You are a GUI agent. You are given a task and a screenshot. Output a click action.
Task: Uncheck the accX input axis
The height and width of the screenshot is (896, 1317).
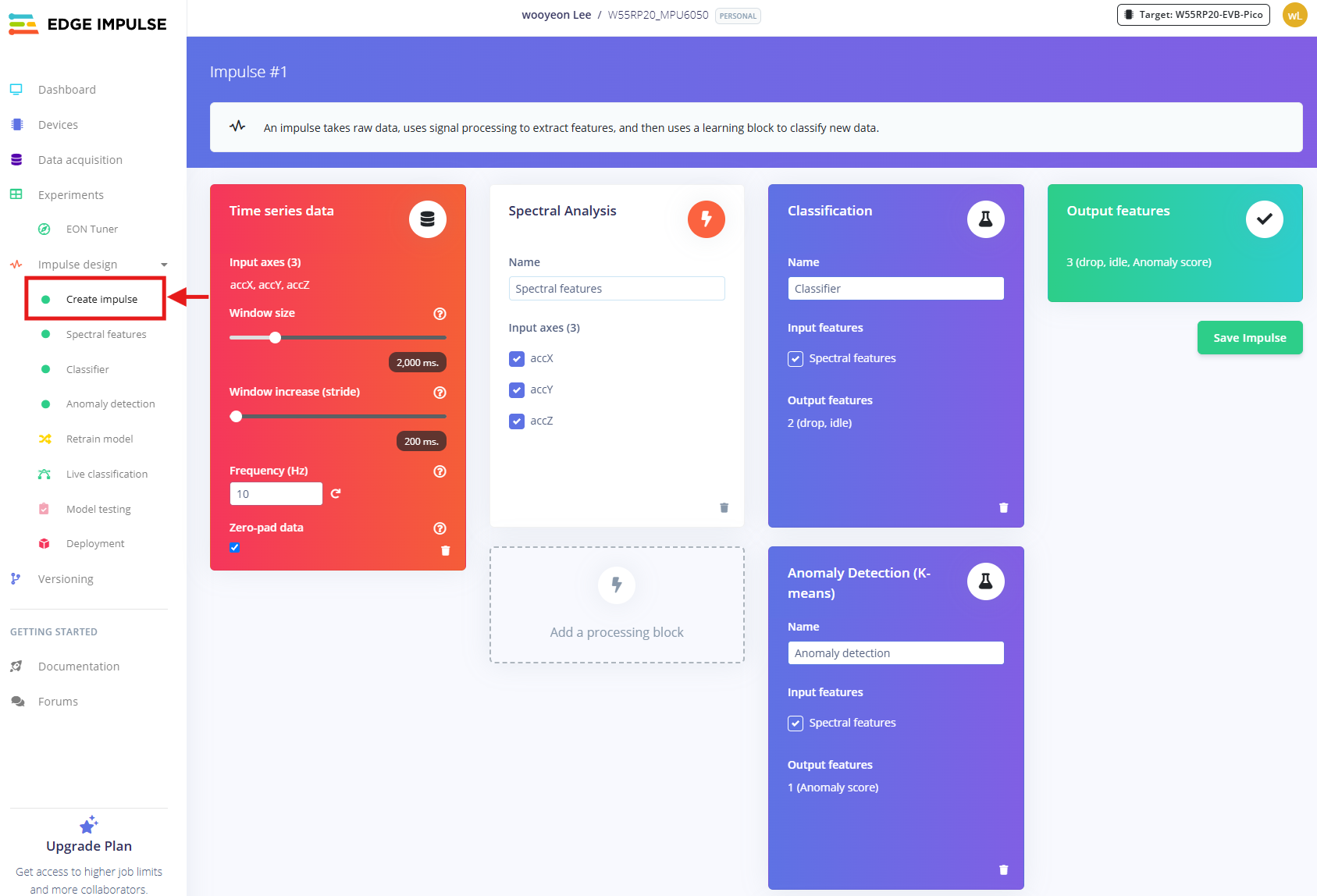click(517, 359)
